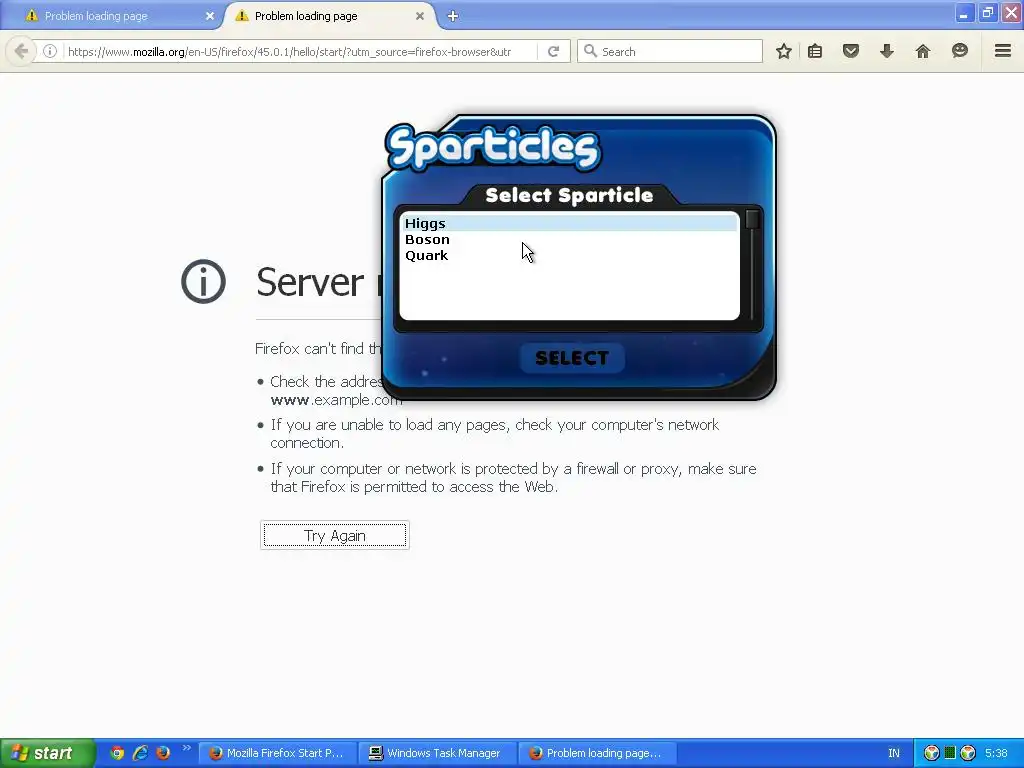Choose Boson in the Sparticle list
This screenshot has height=768, width=1024.
pyautogui.click(x=568, y=239)
